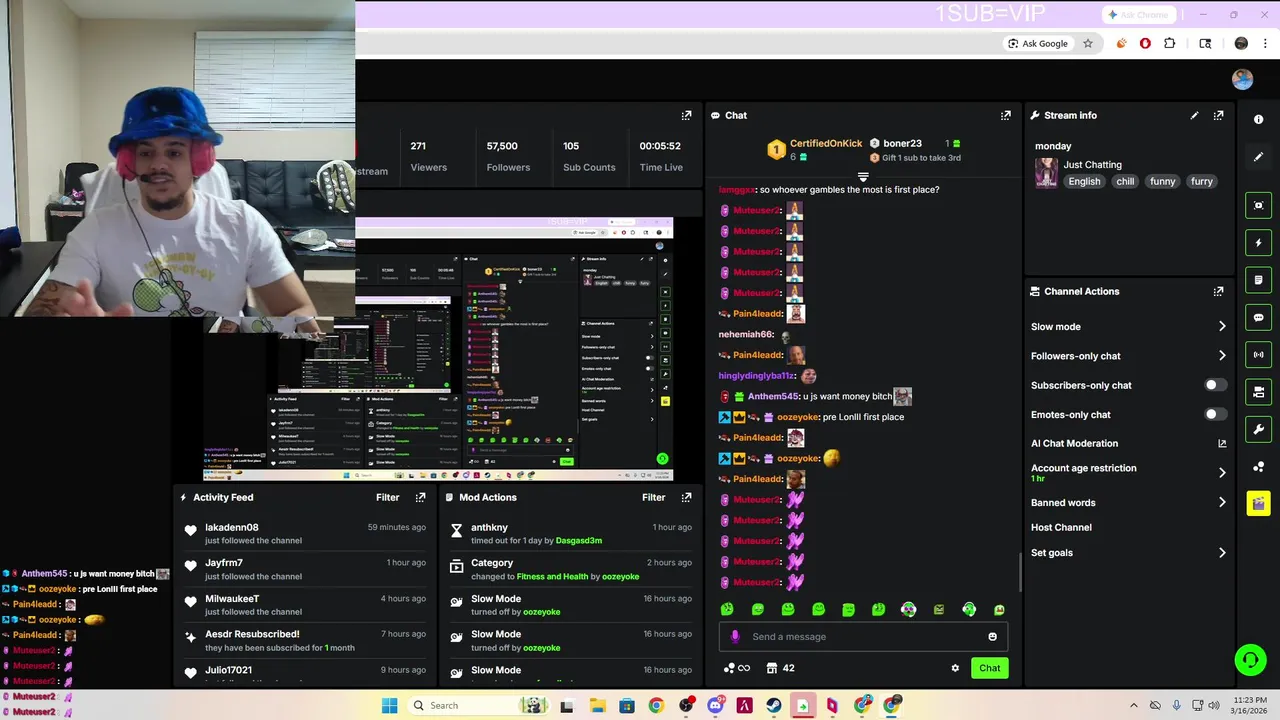Click the channel points infinity icon
Viewport: 1280px width, 720px height.
(x=736, y=668)
